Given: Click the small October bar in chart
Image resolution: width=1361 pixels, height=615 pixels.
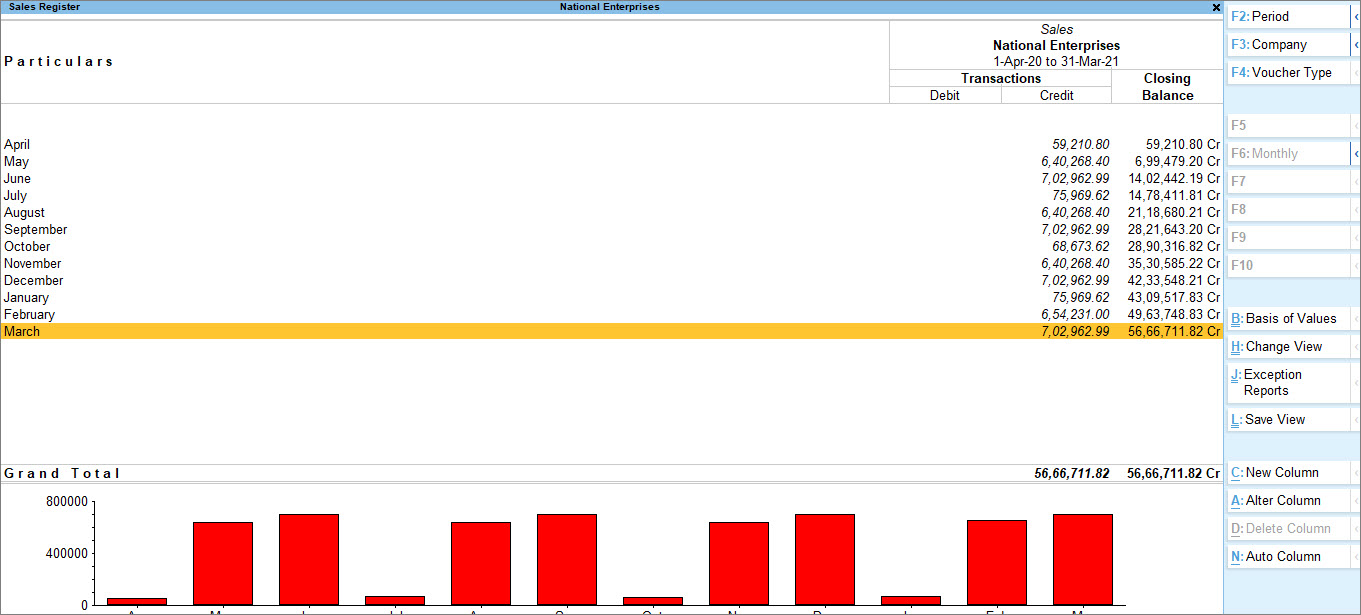Looking at the screenshot, I should 653,601.
